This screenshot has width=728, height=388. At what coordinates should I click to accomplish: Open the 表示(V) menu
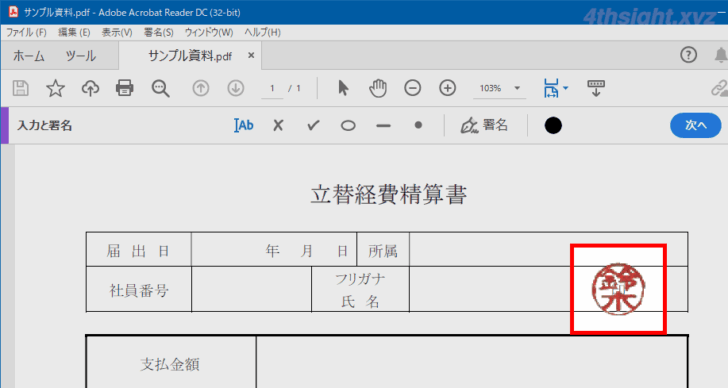pyautogui.click(x=117, y=32)
